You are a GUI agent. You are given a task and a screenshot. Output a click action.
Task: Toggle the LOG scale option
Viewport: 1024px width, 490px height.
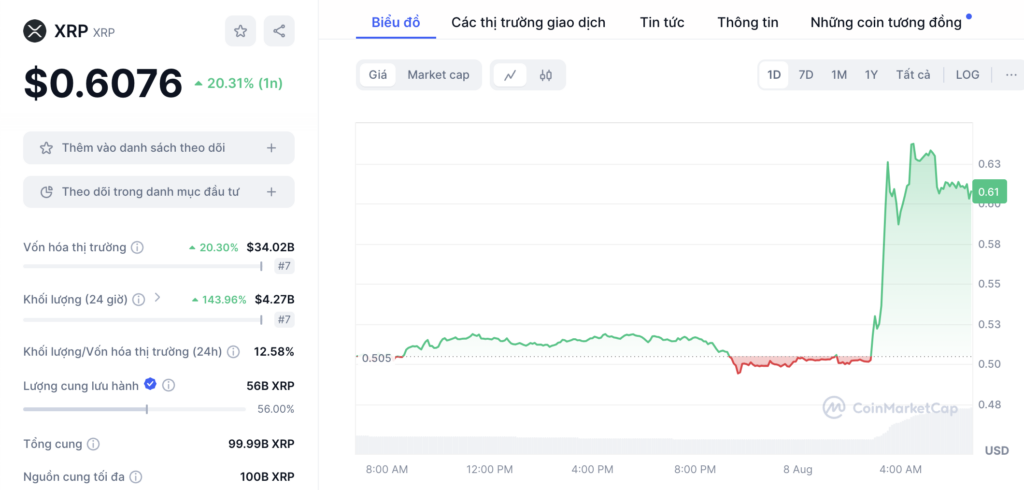coord(967,75)
